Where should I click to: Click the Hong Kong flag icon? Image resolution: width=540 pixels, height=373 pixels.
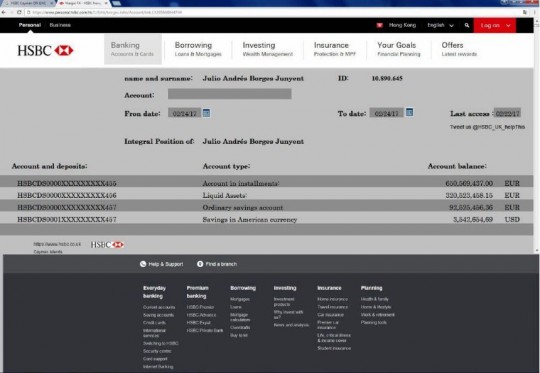pos(380,25)
